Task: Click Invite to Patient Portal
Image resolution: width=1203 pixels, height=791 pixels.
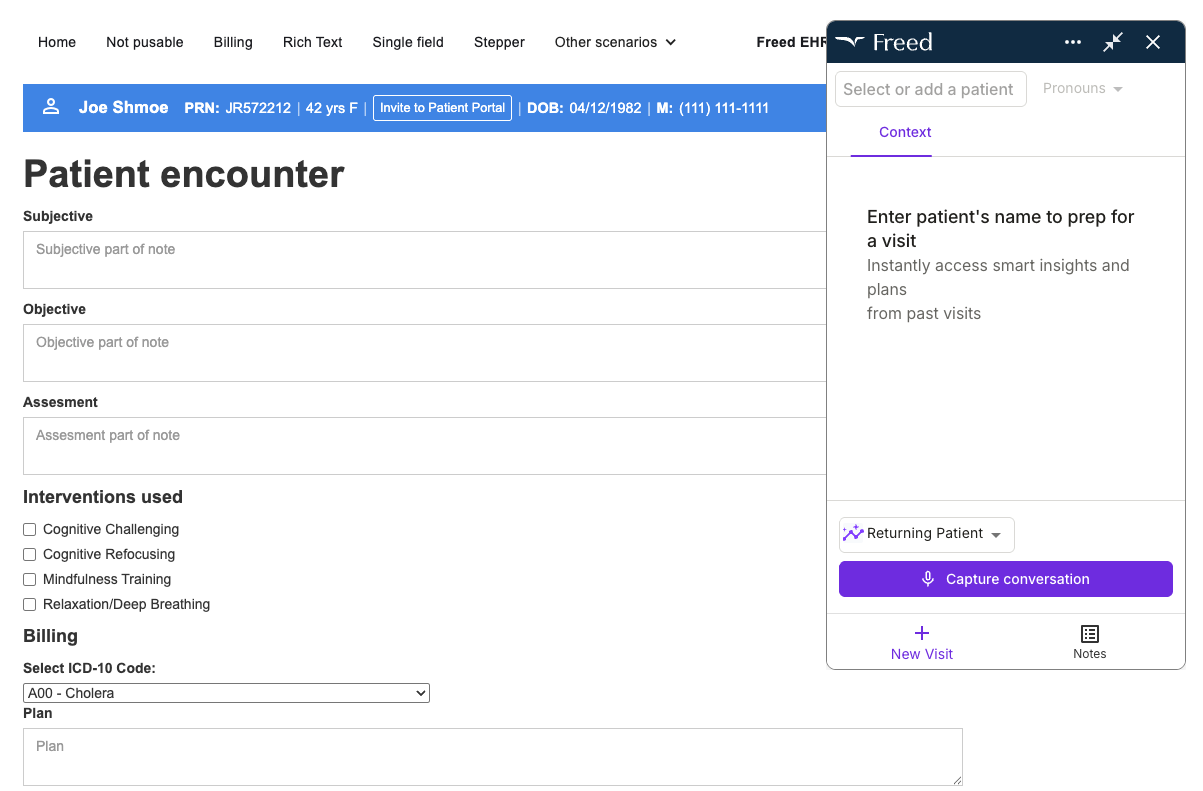Action: click(442, 107)
